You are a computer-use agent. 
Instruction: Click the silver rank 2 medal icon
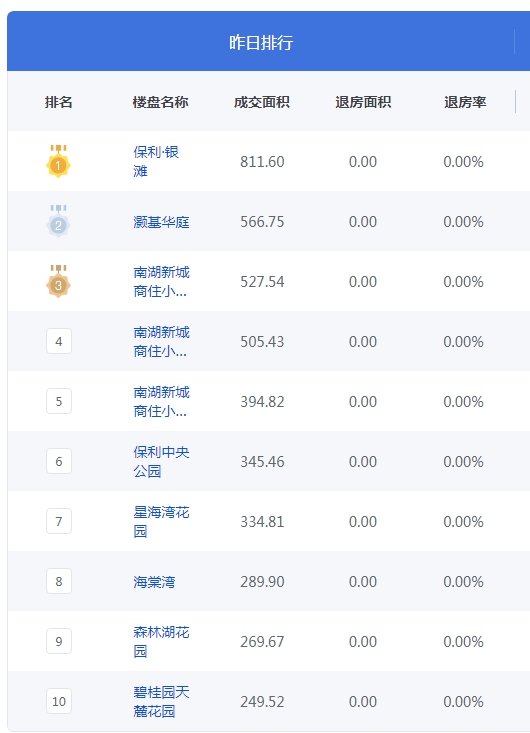(x=58, y=221)
